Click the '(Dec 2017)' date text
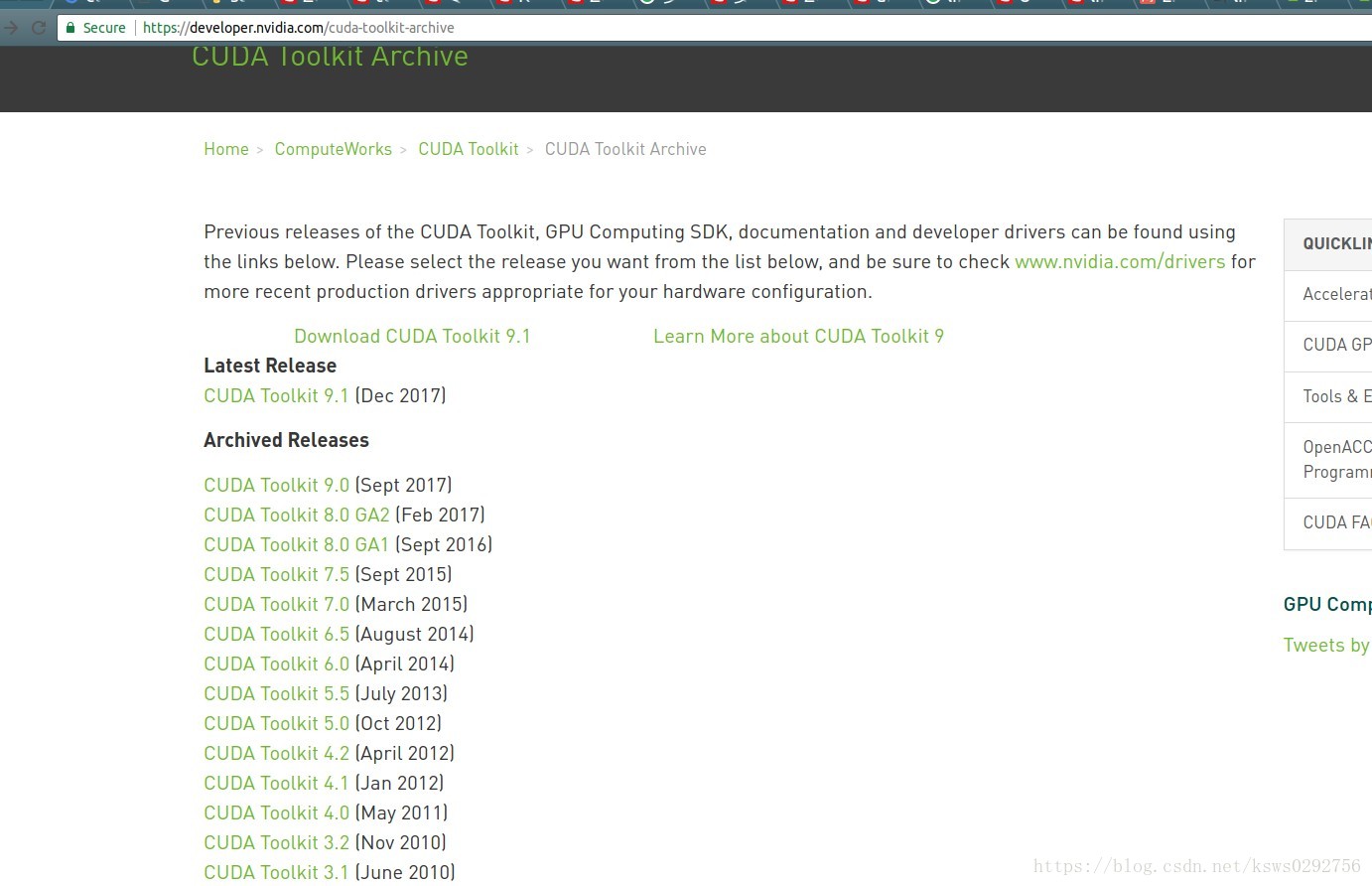This screenshot has height=886, width=1372. 401,396
